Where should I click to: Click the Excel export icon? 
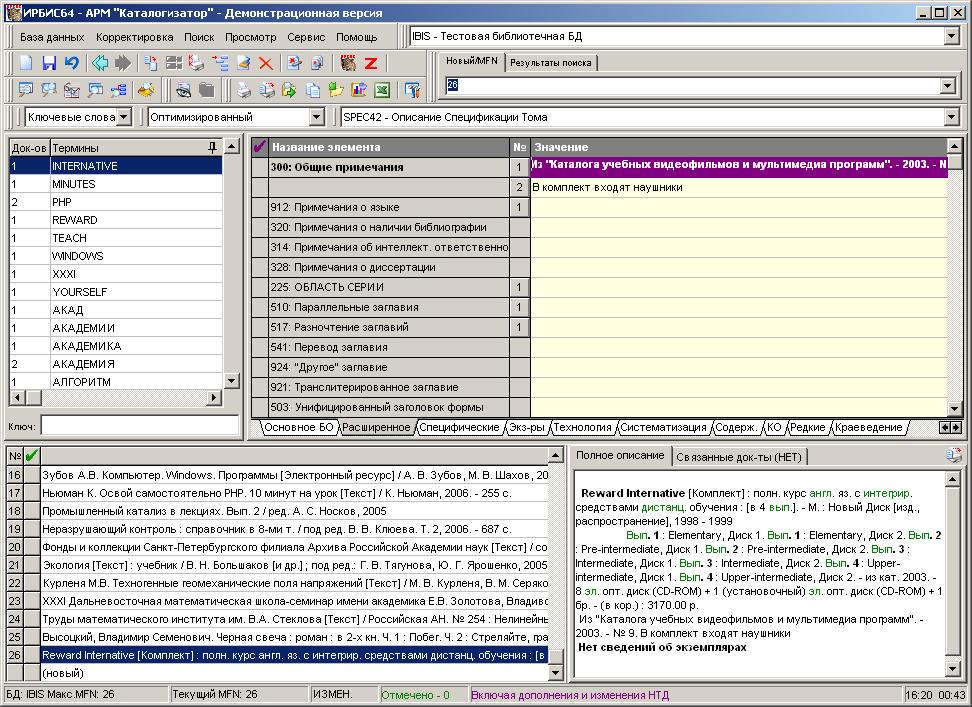pos(381,90)
